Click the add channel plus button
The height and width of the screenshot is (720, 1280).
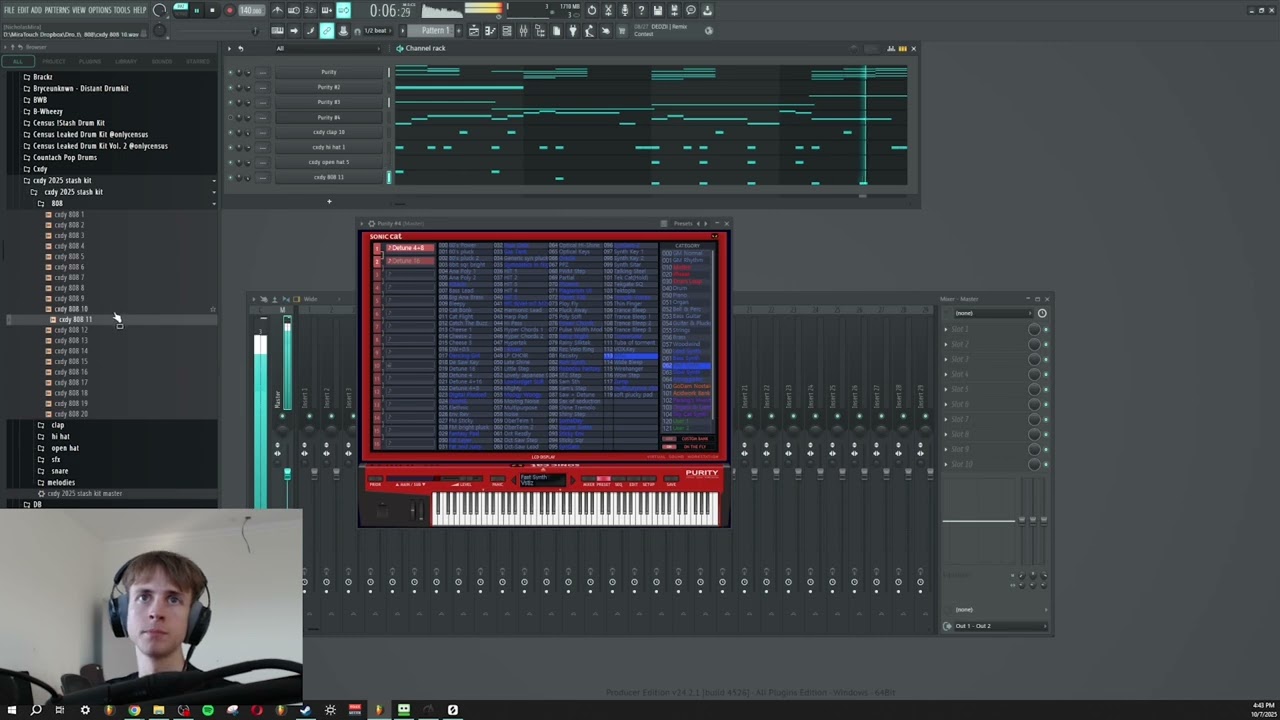point(329,202)
